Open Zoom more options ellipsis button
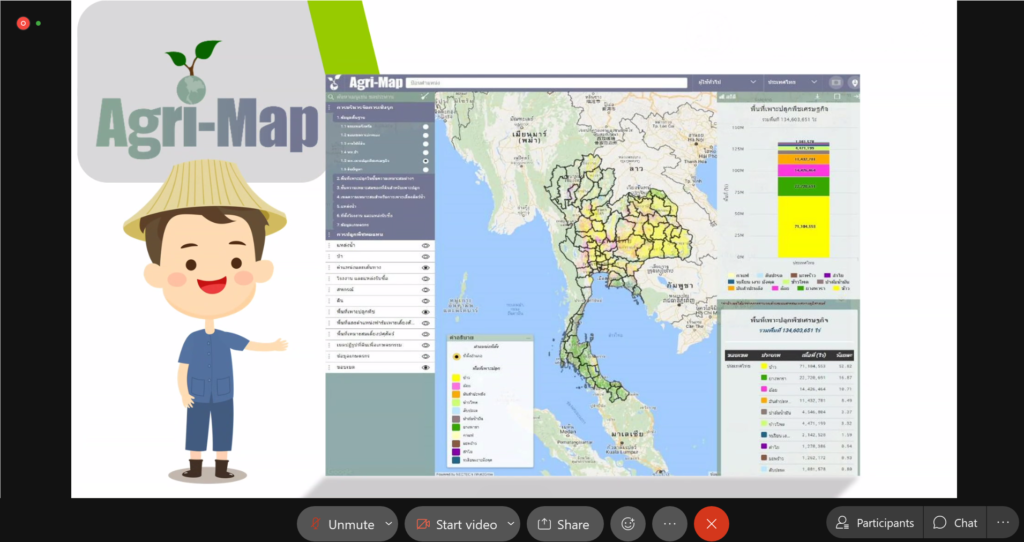This screenshot has height=542, width=1024. point(669,524)
